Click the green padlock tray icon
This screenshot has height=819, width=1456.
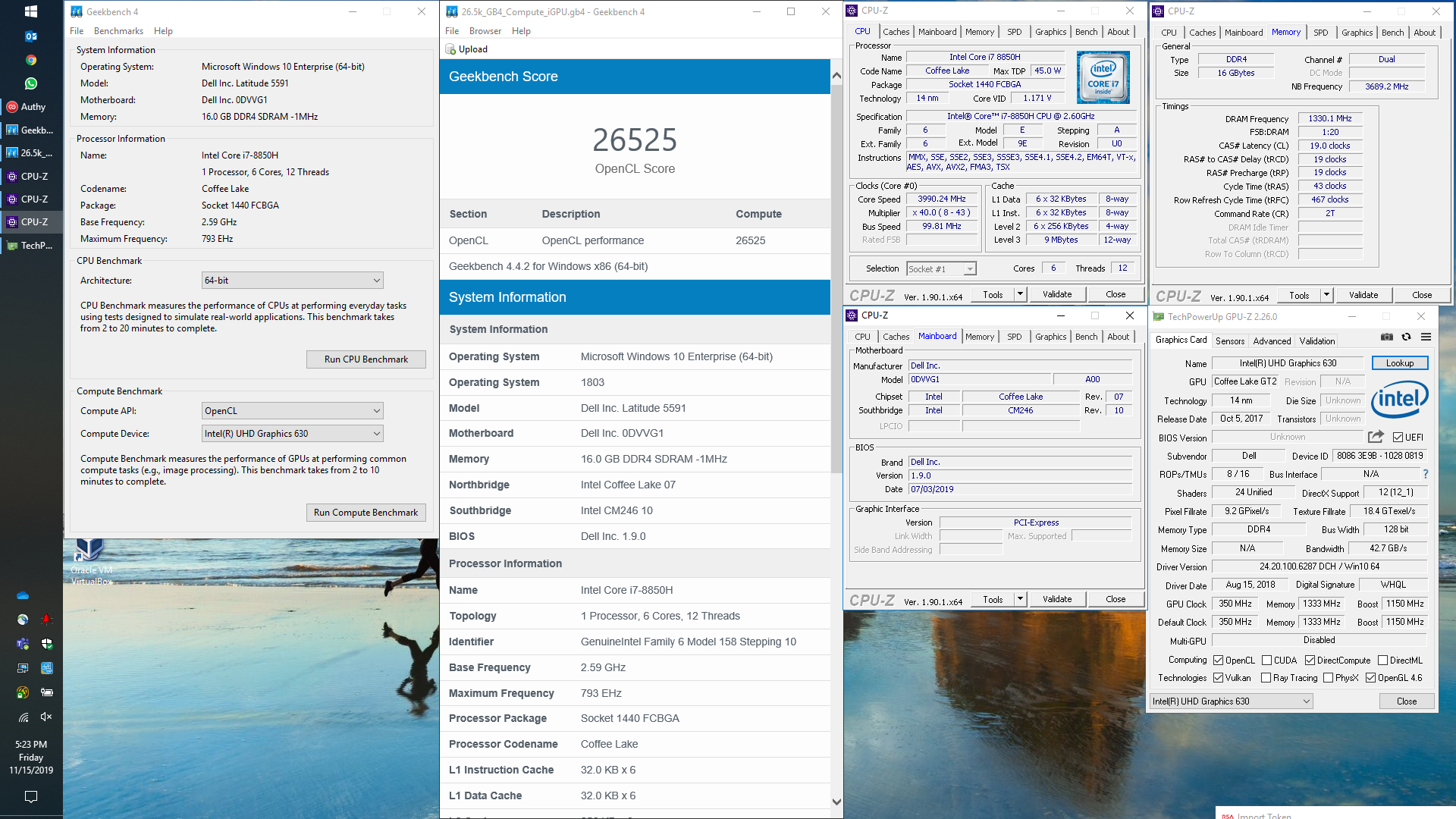click(23, 692)
